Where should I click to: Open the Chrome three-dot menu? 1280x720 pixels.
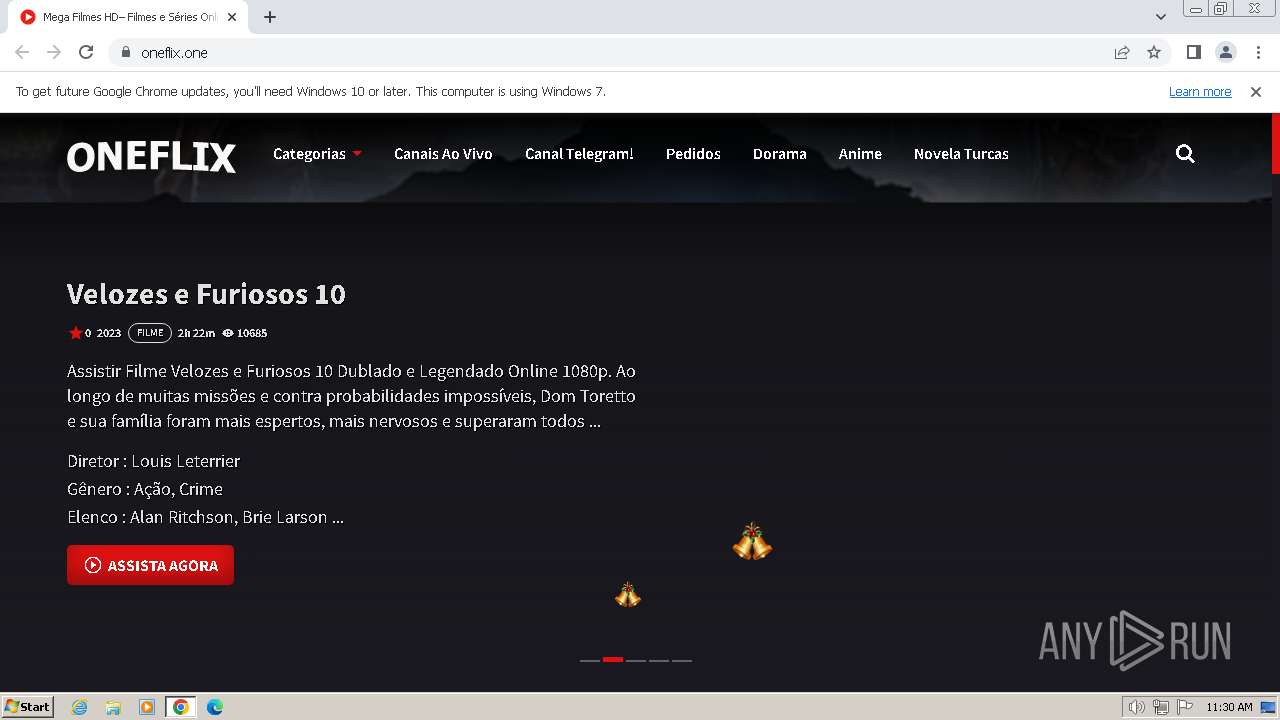point(1257,52)
